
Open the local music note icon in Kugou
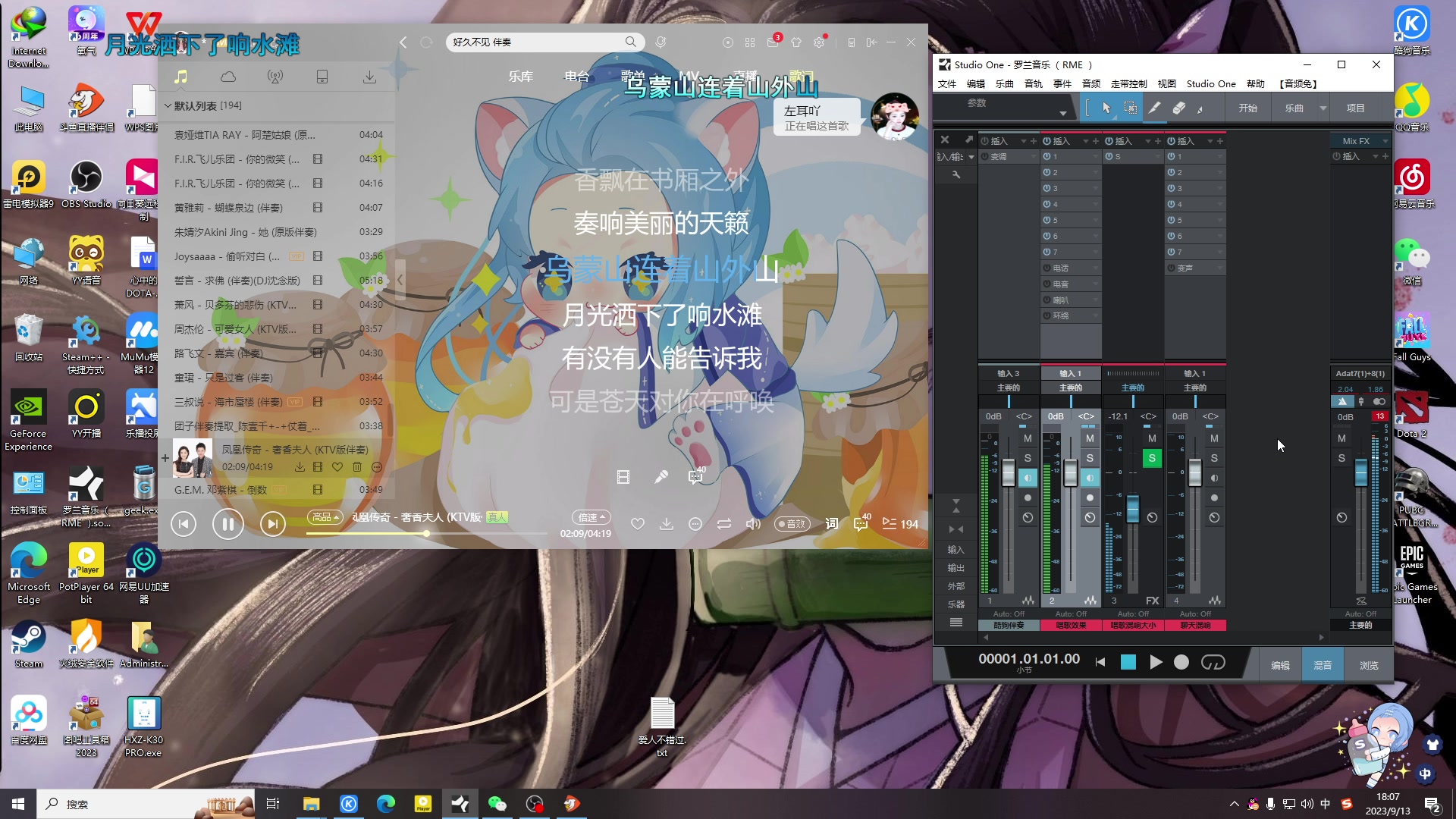click(180, 77)
